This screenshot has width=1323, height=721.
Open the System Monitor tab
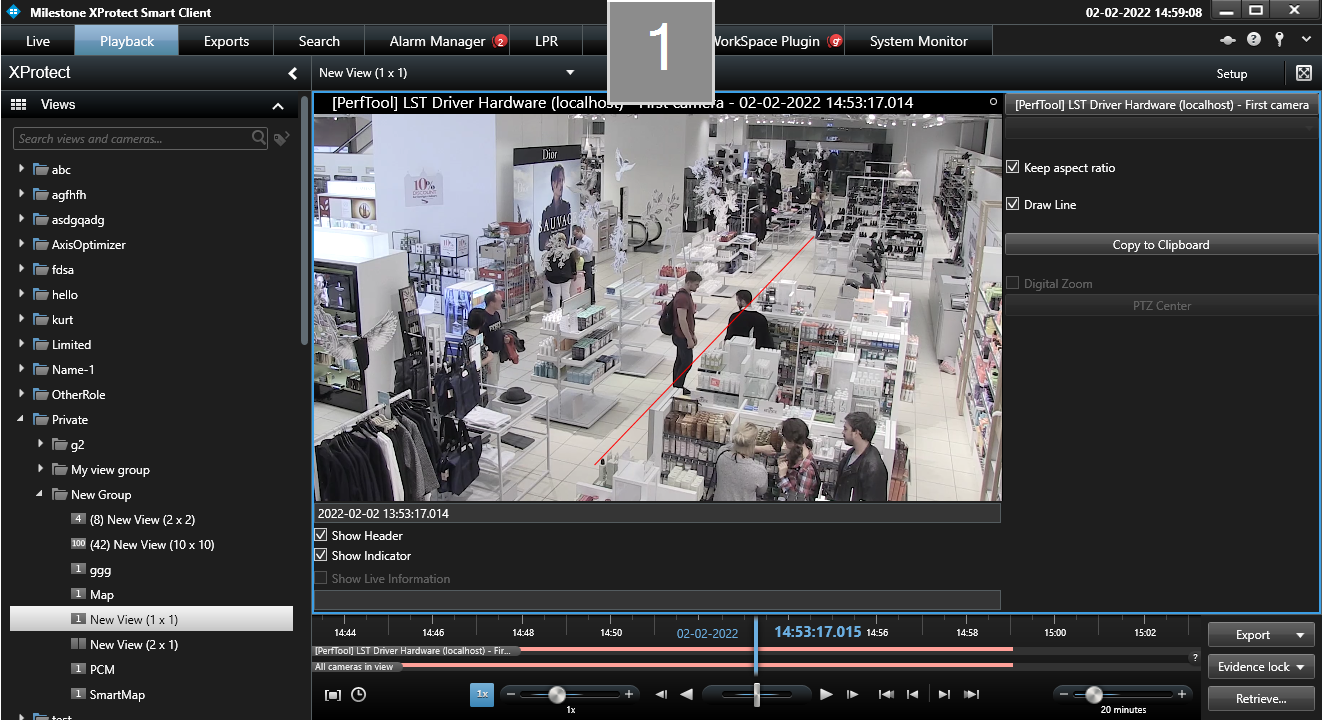point(919,41)
